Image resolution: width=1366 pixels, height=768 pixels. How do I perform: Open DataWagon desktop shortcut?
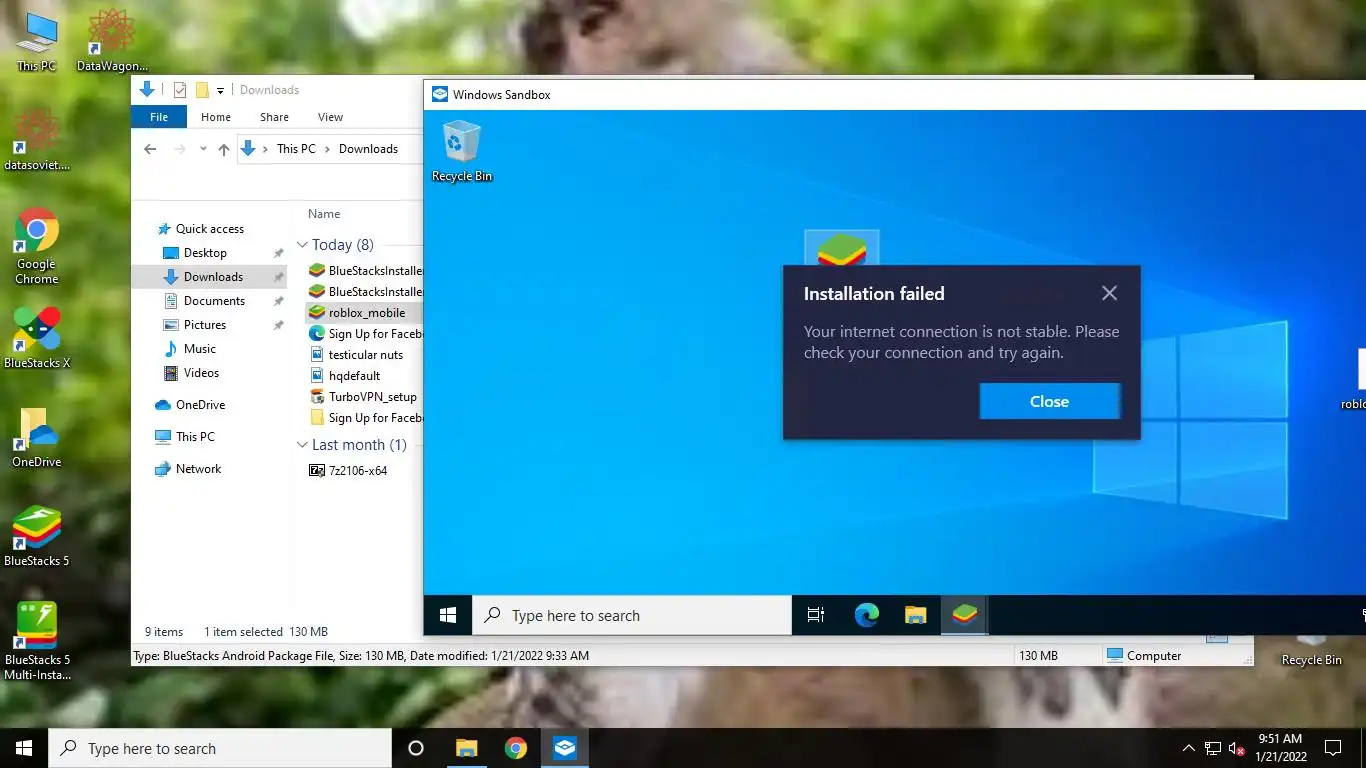click(112, 42)
